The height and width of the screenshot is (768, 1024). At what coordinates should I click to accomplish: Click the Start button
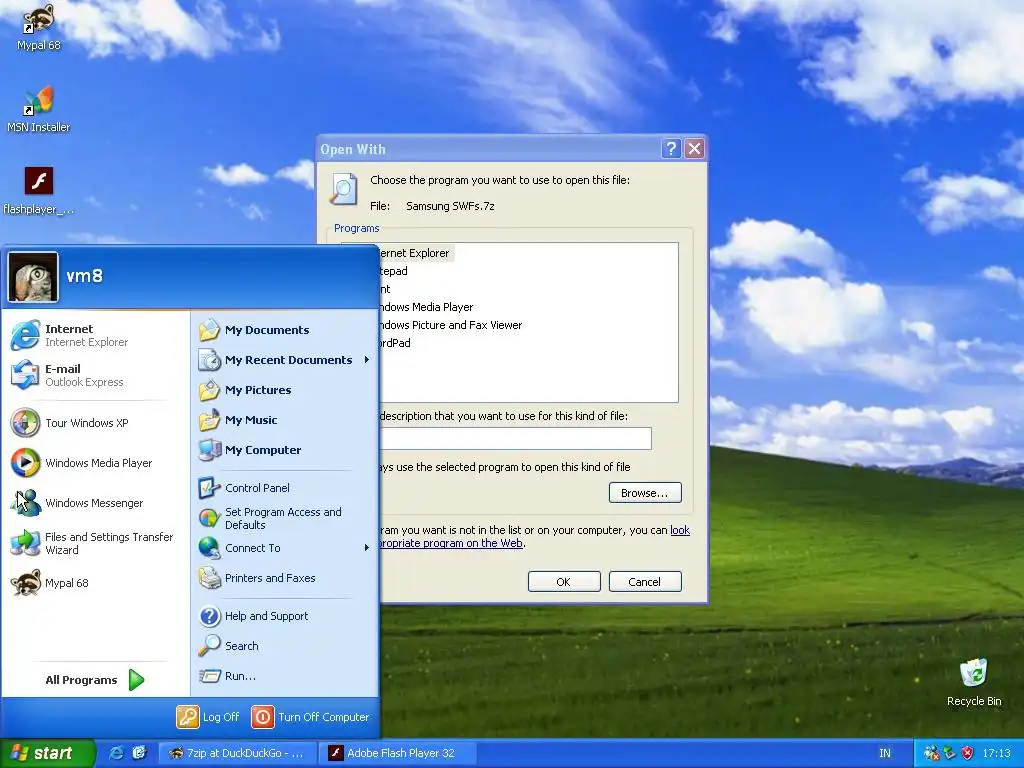[x=47, y=753]
